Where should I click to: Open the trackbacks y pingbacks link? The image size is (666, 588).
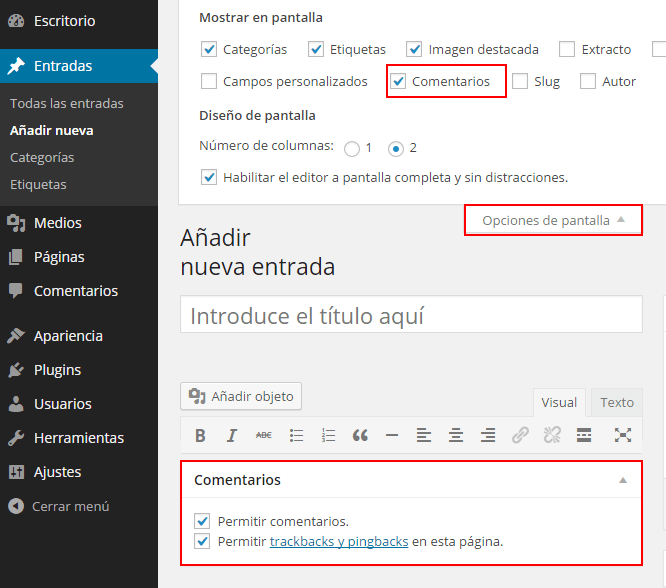click(x=339, y=542)
